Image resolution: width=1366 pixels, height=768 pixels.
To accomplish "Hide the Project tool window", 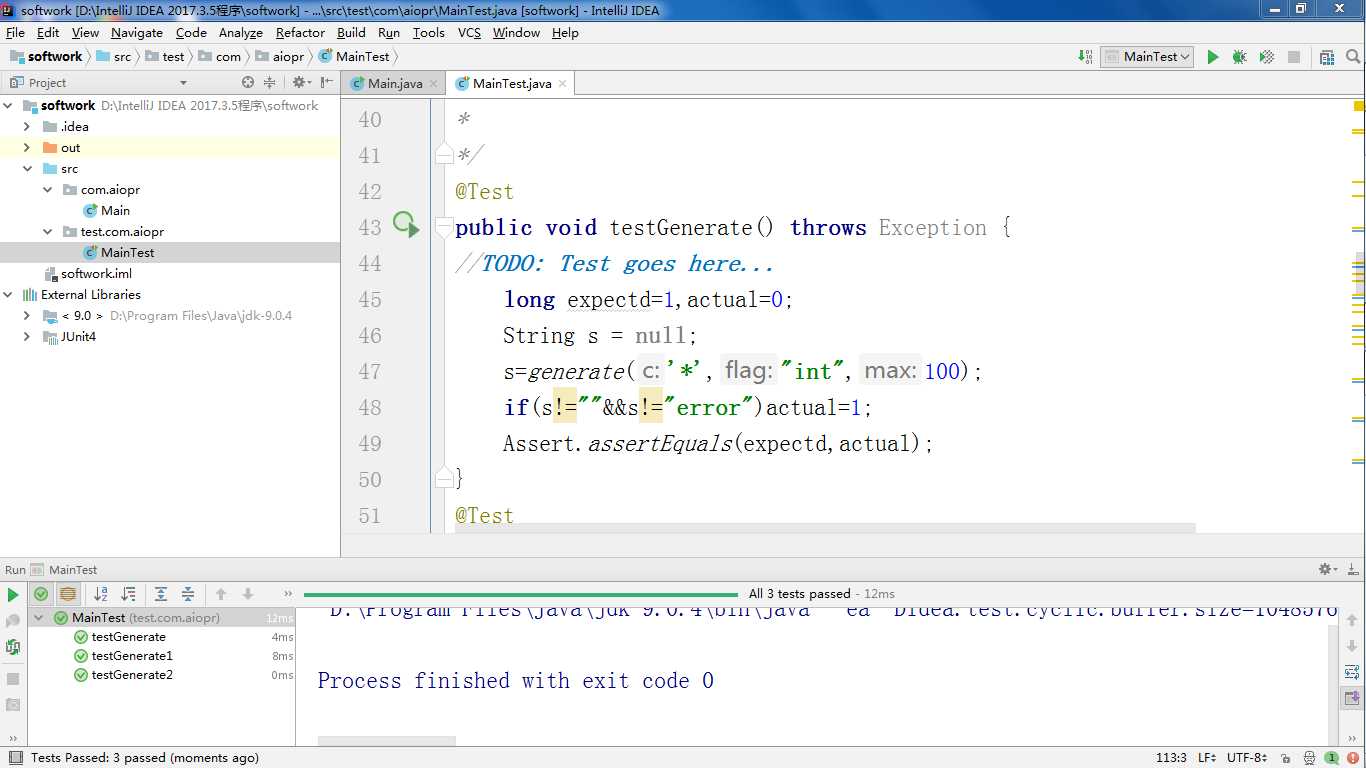I will point(327,83).
